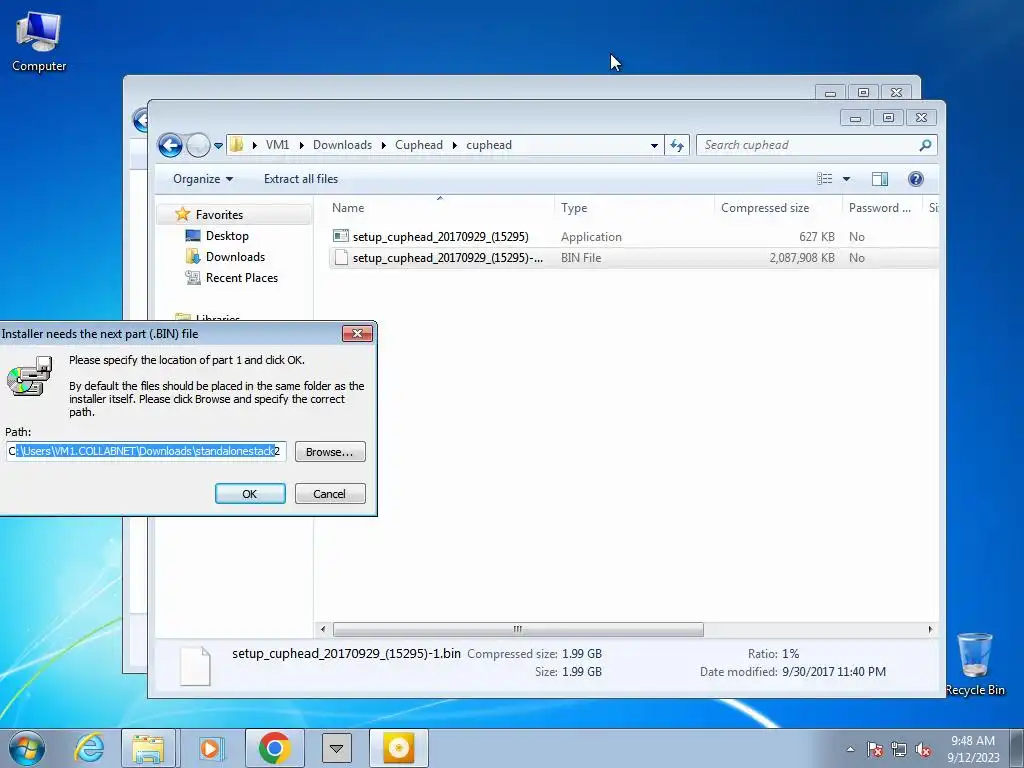Screen dimensions: 1024x768
Task: Open Windows Explorer taskbar icon
Action: pos(148,748)
